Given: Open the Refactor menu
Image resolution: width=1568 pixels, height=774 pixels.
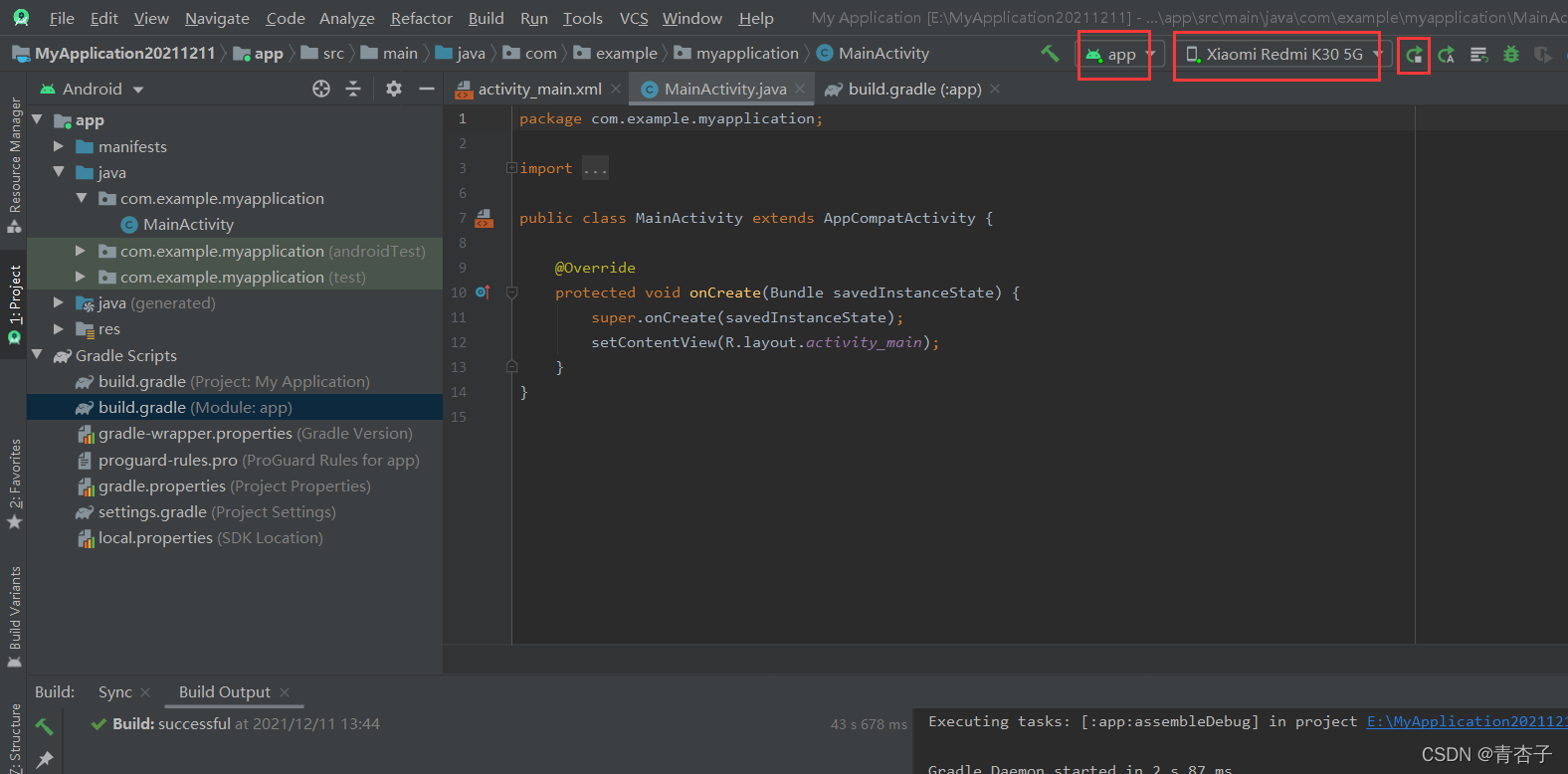Looking at the screenshot, I should 421,18.
